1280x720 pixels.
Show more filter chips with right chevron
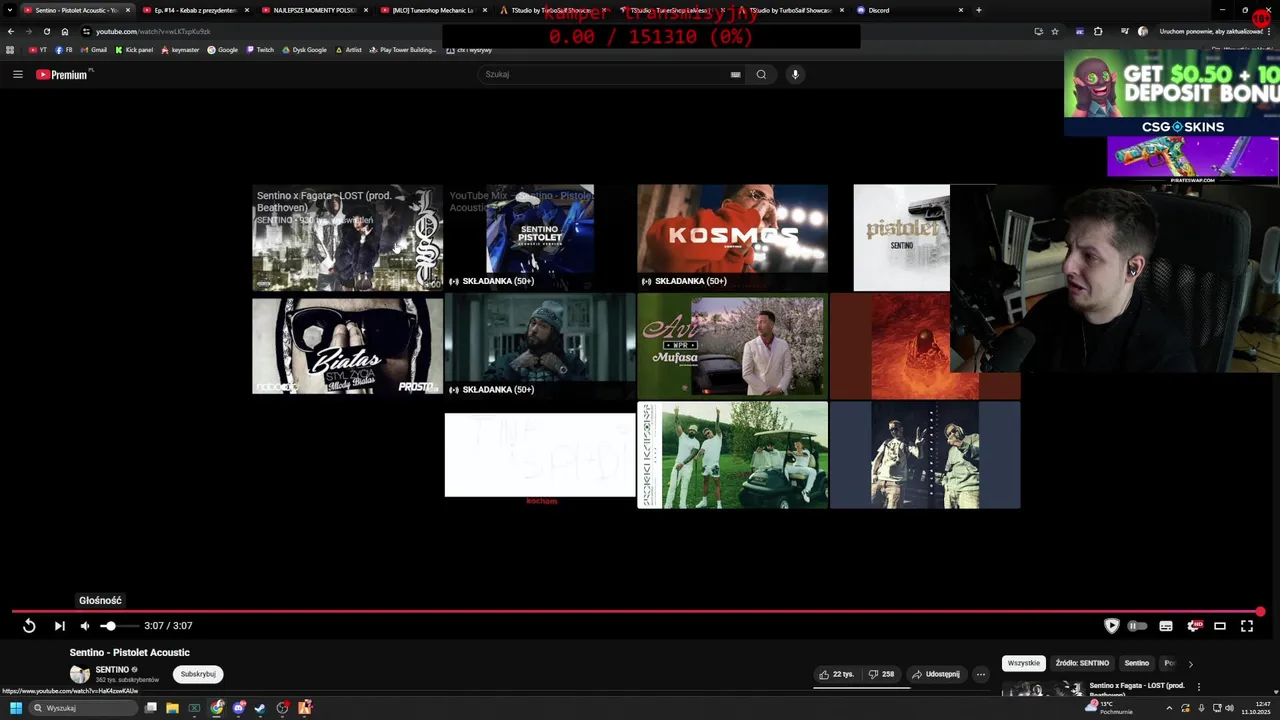(1190, 663)
